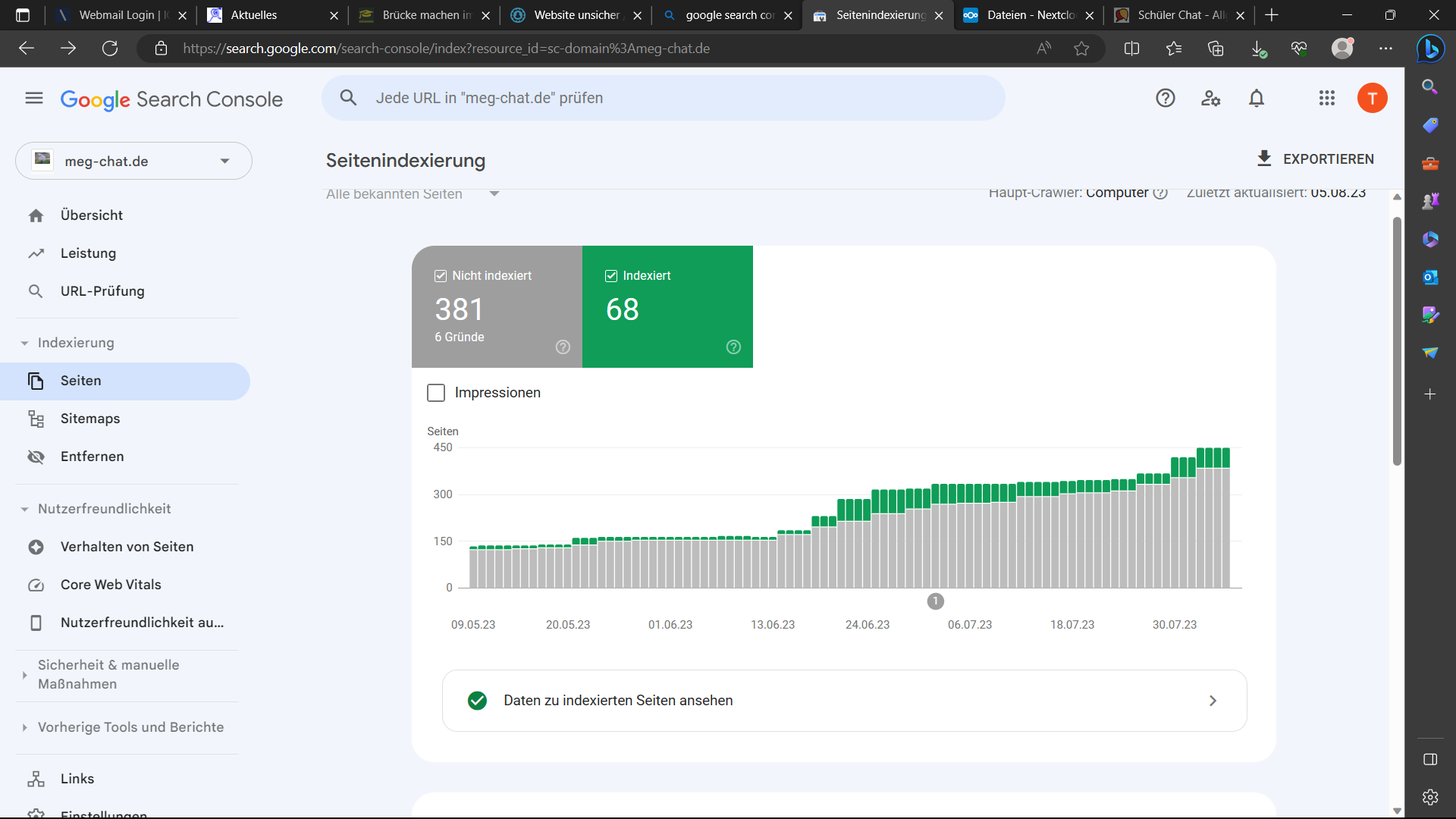1456x819 pixels.
Task: Click the help question mark icon
Action: (x=1166, y=98)
